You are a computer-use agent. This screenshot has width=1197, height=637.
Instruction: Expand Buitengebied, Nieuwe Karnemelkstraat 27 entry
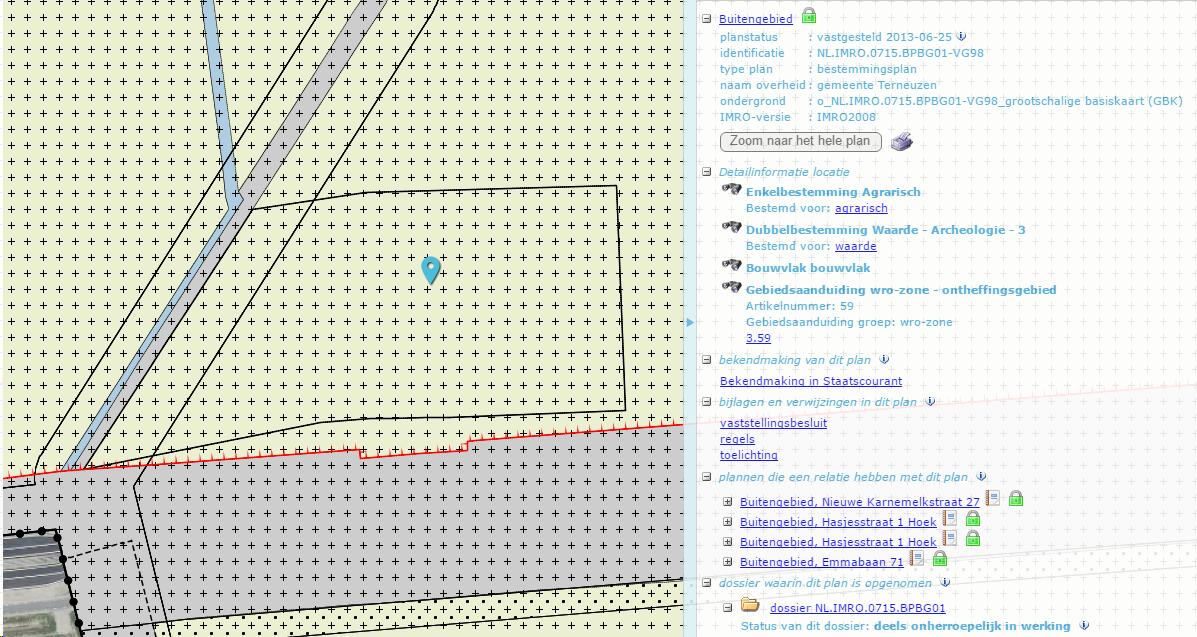(728, 502)
